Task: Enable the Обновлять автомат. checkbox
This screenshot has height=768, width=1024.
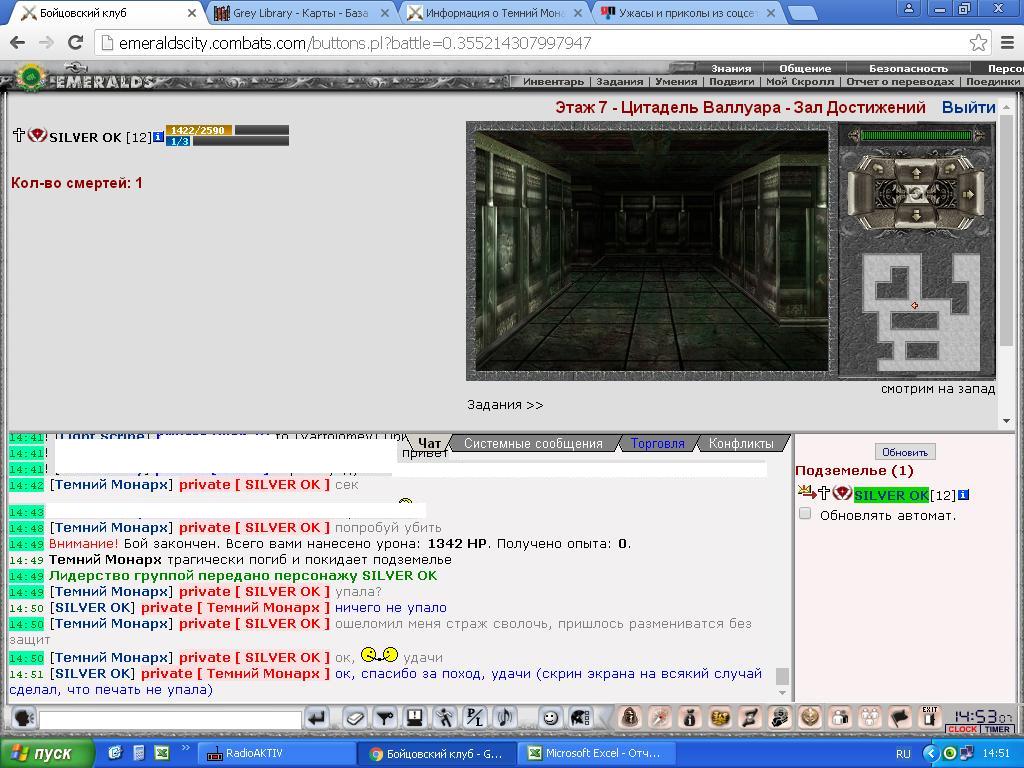Action: click(x=805, y=514)
